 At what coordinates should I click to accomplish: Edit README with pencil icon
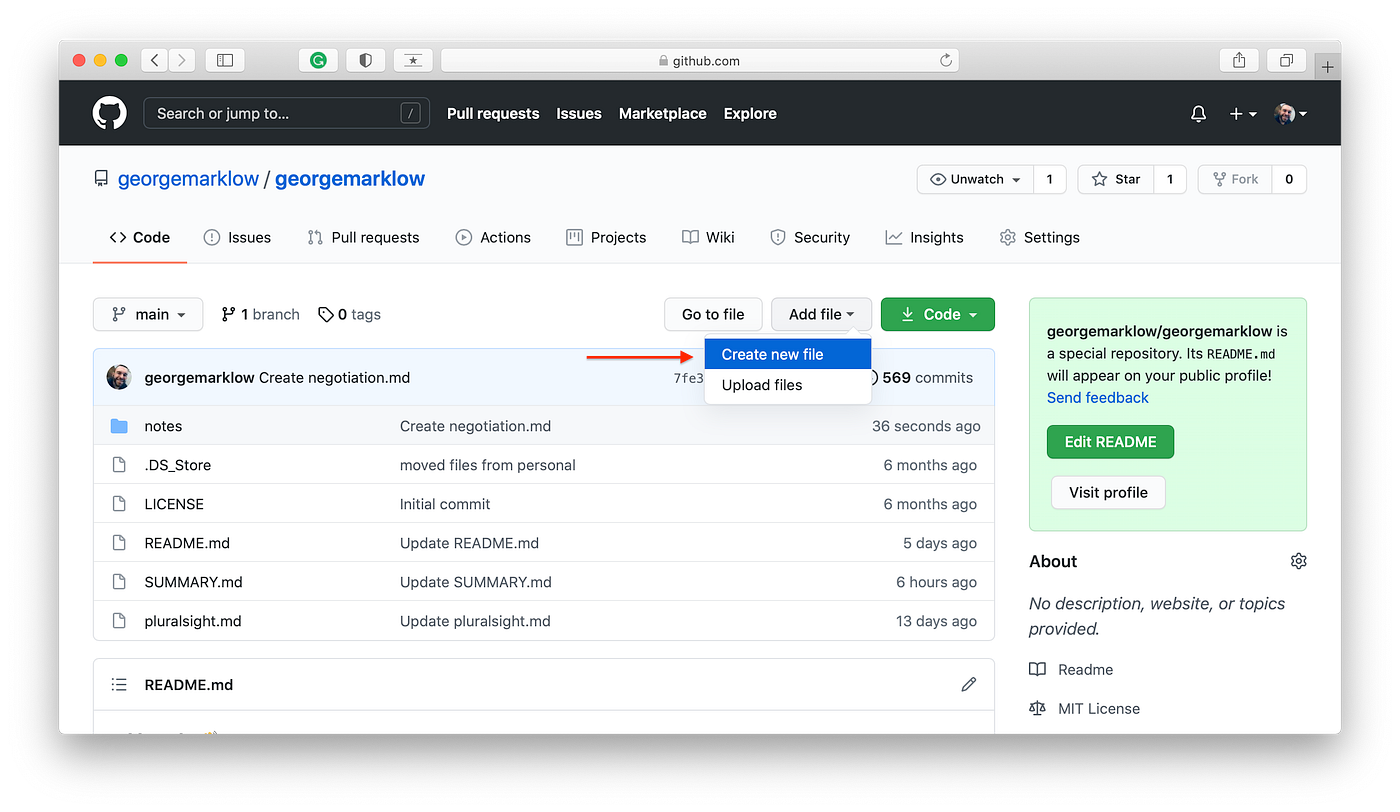pos(968,685)
